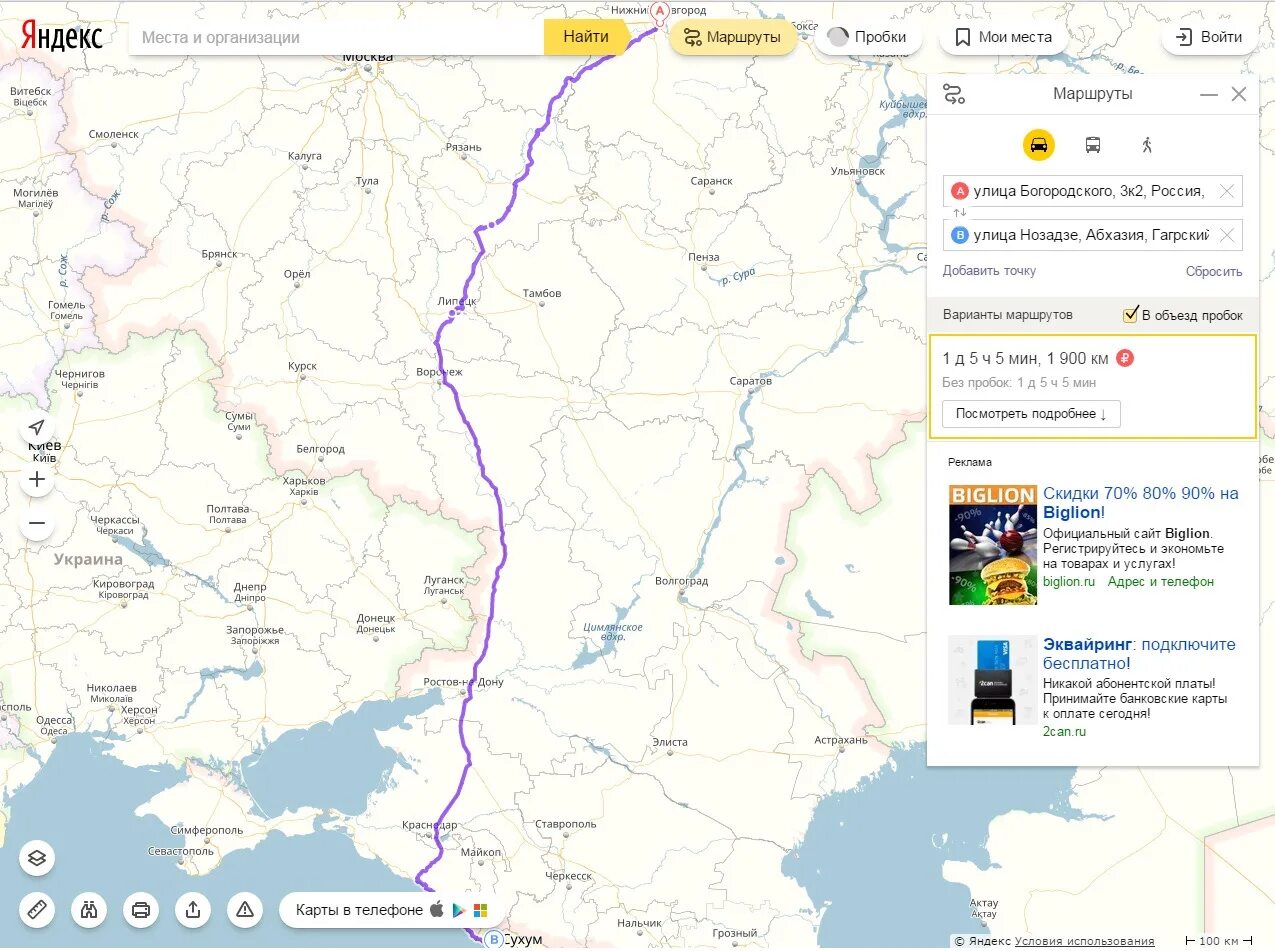Select car route mode icon
Viewport: 1275px width, 951px height.
coord(1039,145)
